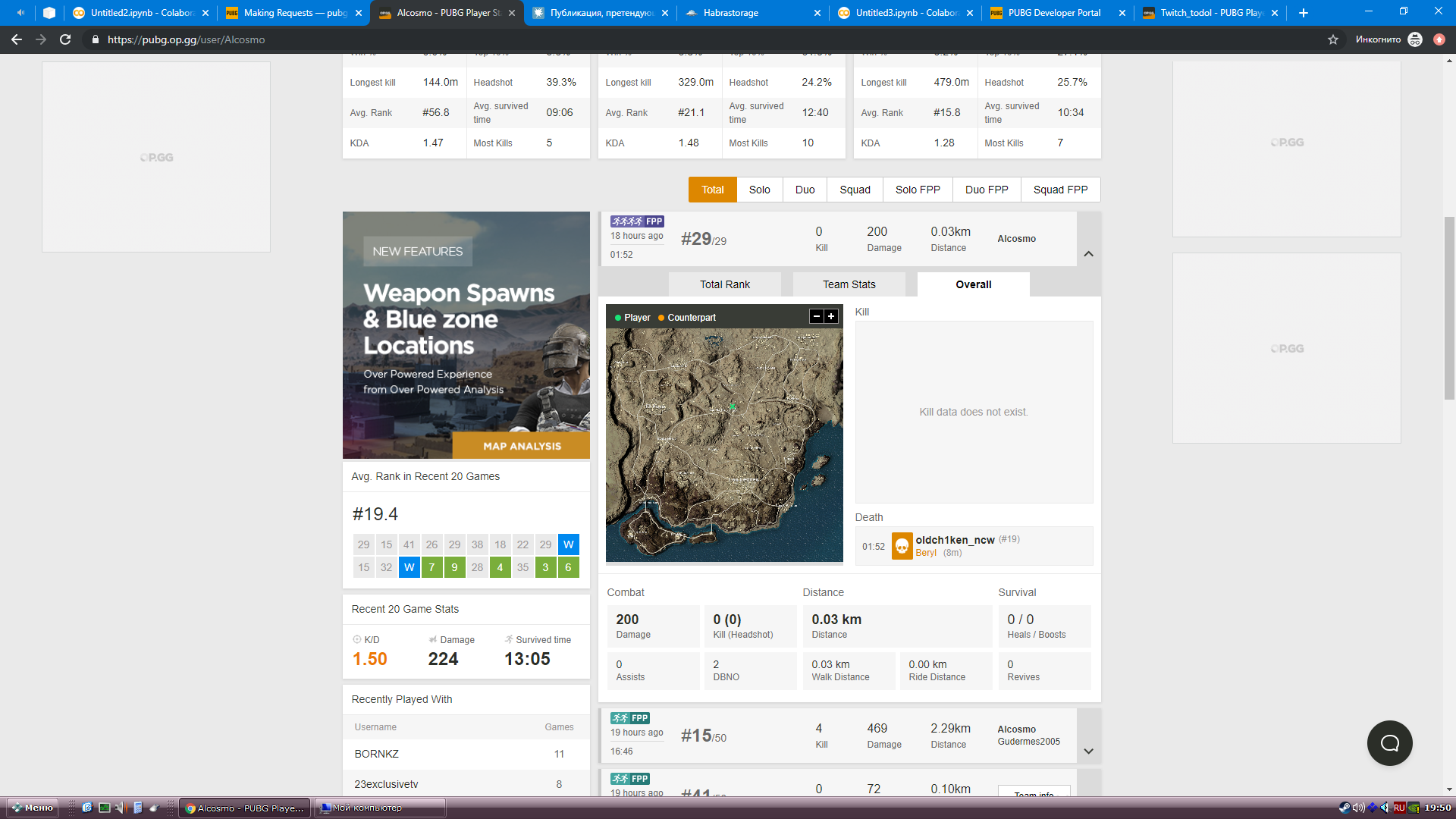Image resolution: width=1456 pixels, height=819 pixels.
Task: Click the orange skull death icon
Action: pos(902,546)
